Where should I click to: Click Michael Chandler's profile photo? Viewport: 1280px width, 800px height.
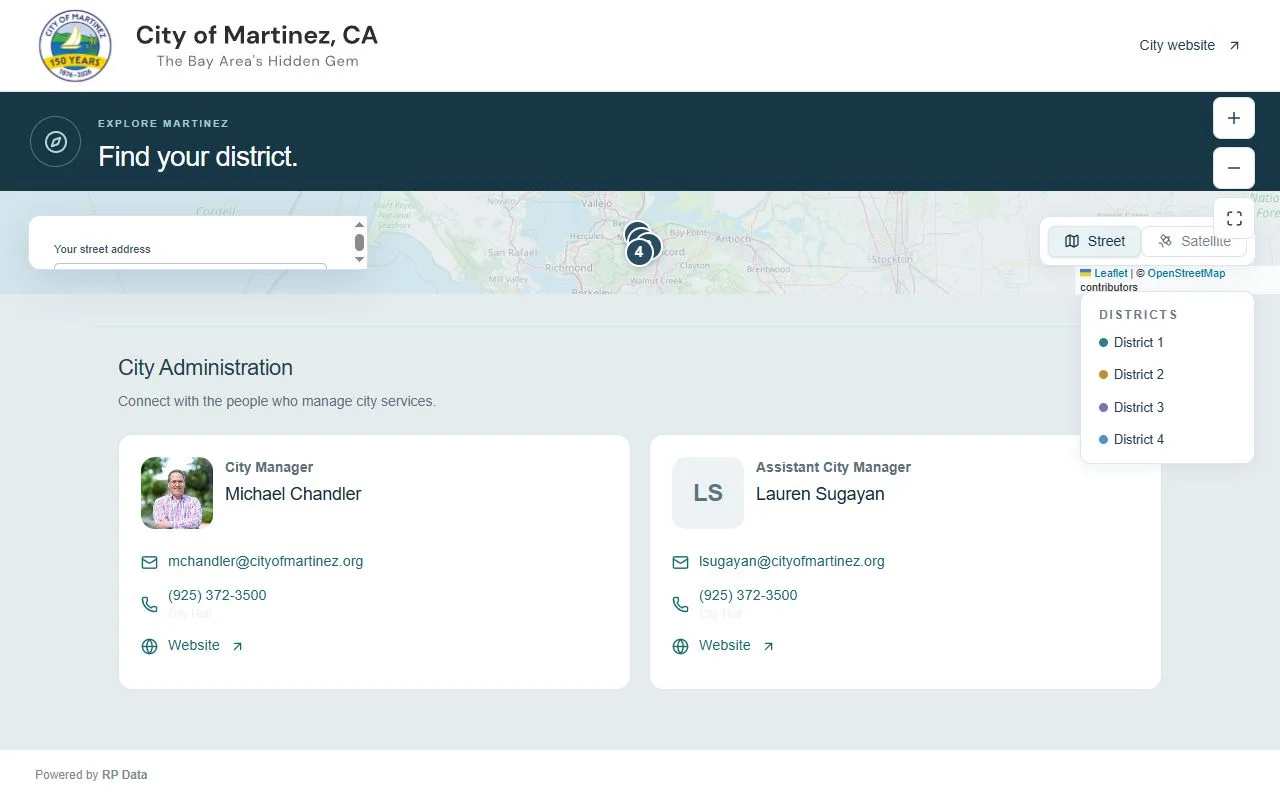[177, 493]
